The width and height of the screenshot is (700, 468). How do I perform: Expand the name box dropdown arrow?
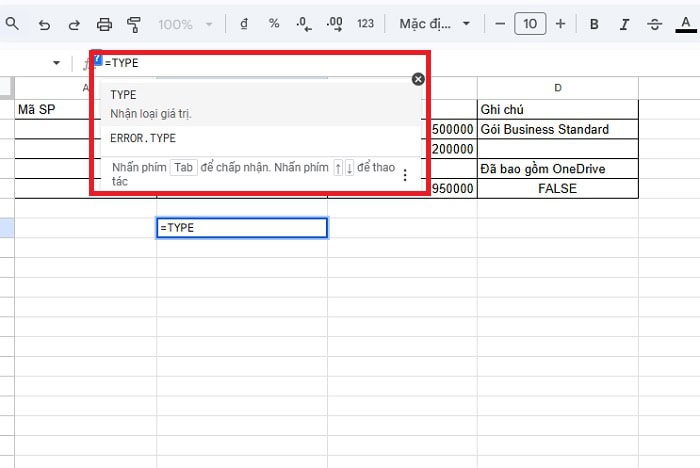57,63
